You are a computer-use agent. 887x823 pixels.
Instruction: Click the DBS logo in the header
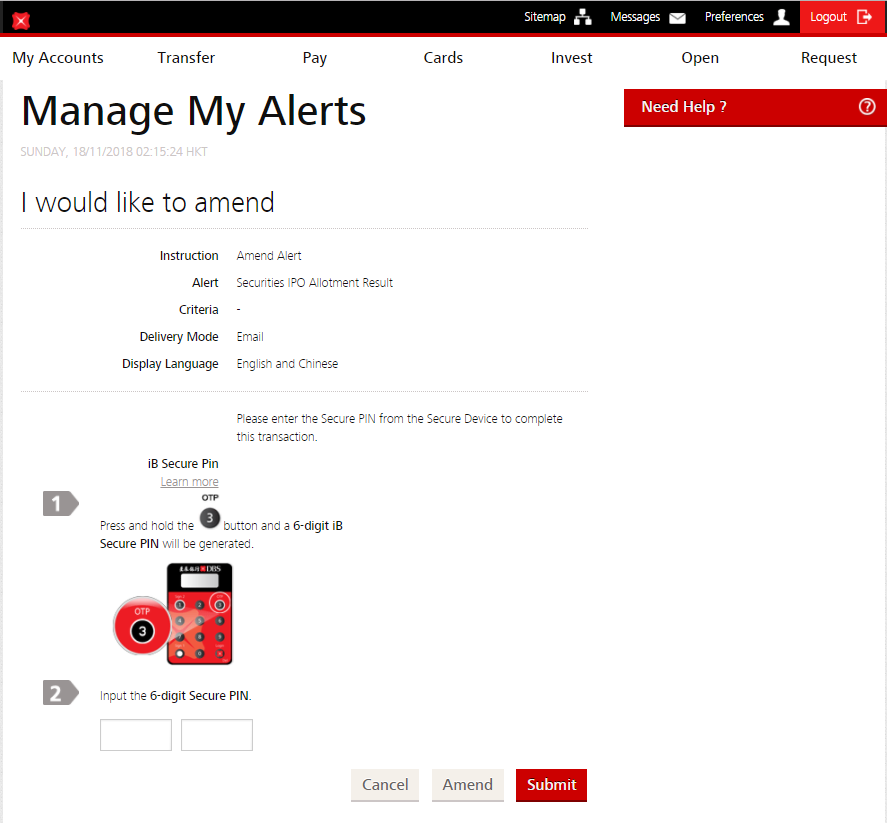21,20
